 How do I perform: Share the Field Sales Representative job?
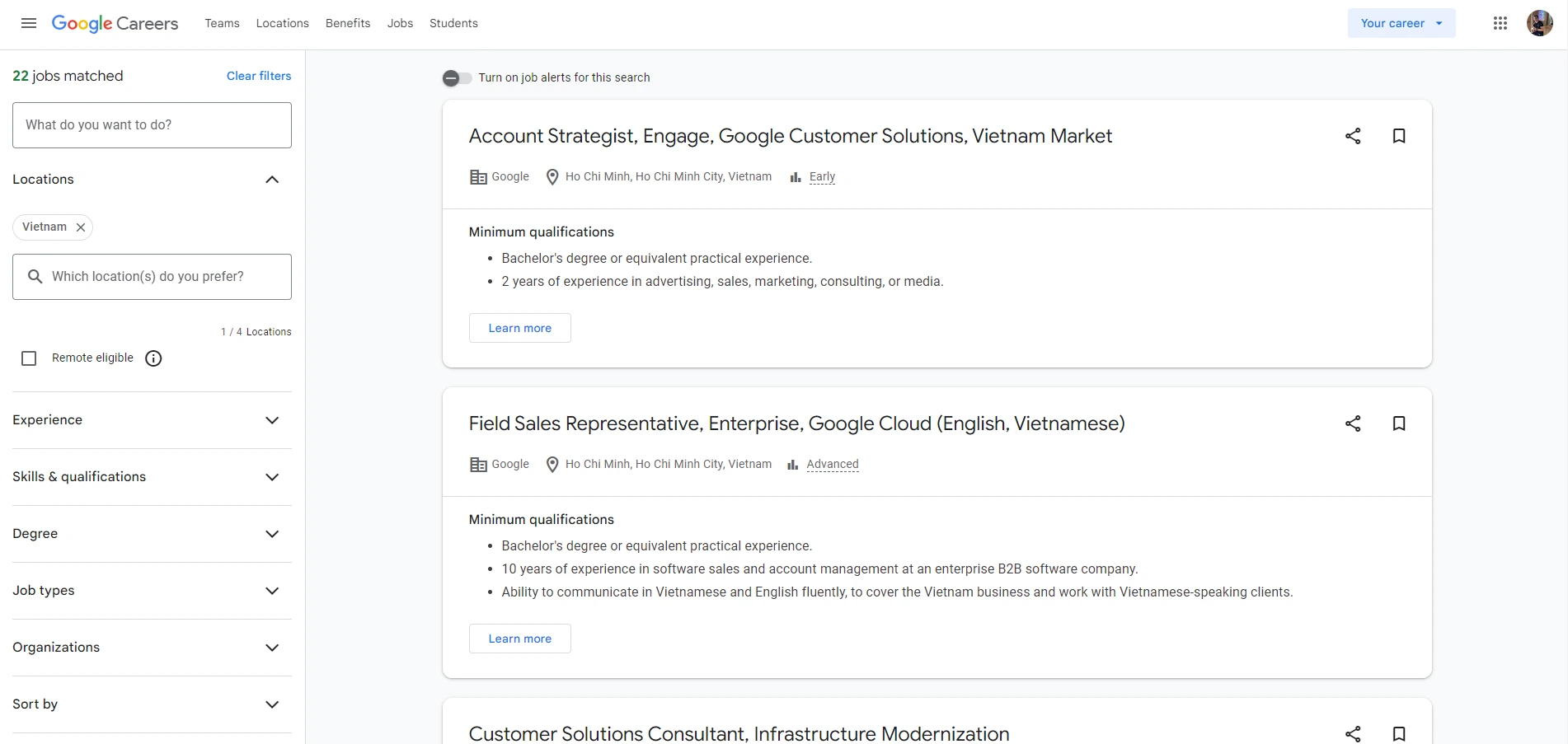point(1353,423)
